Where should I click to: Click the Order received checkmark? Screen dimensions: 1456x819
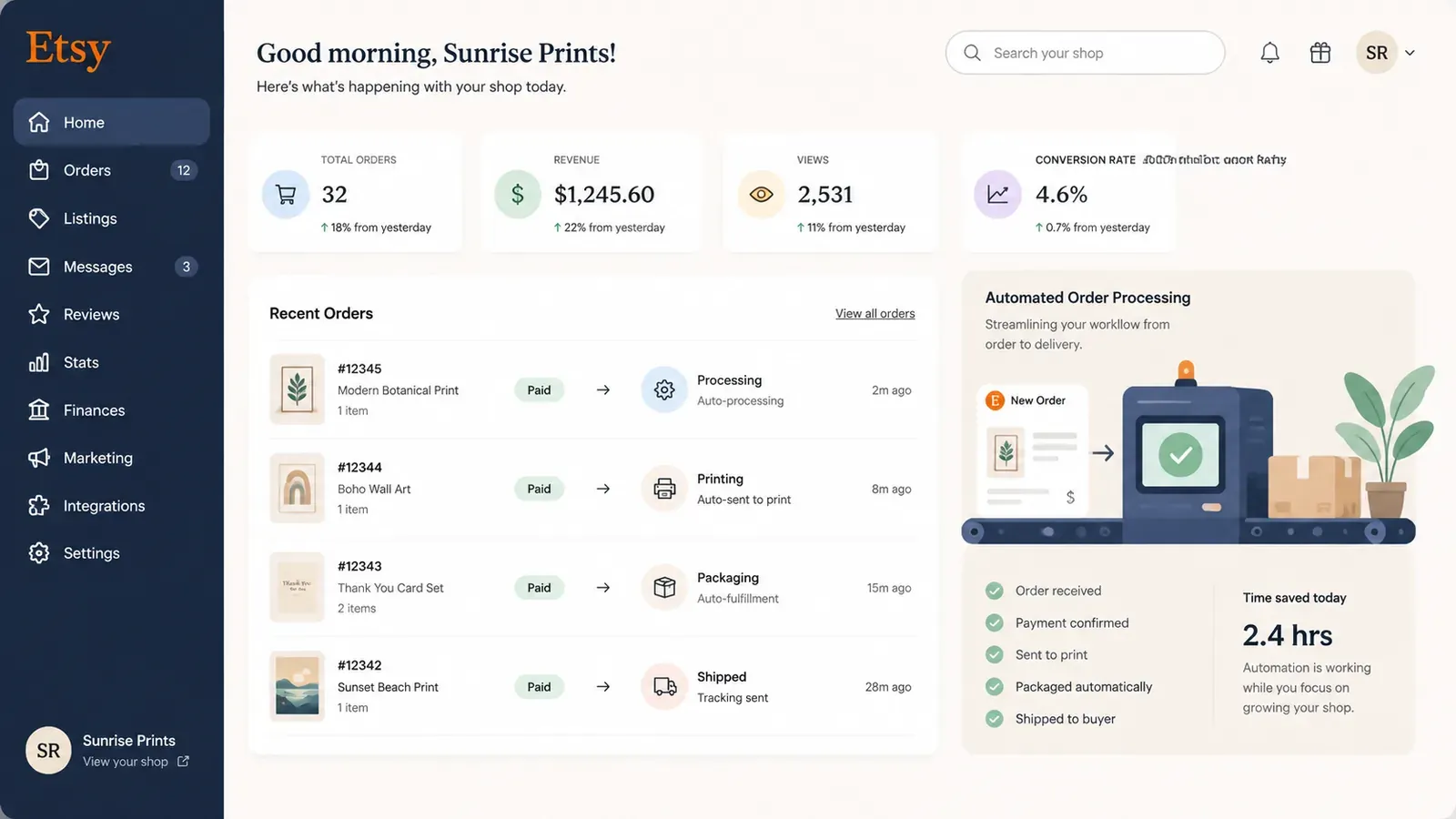coord(995,591)
